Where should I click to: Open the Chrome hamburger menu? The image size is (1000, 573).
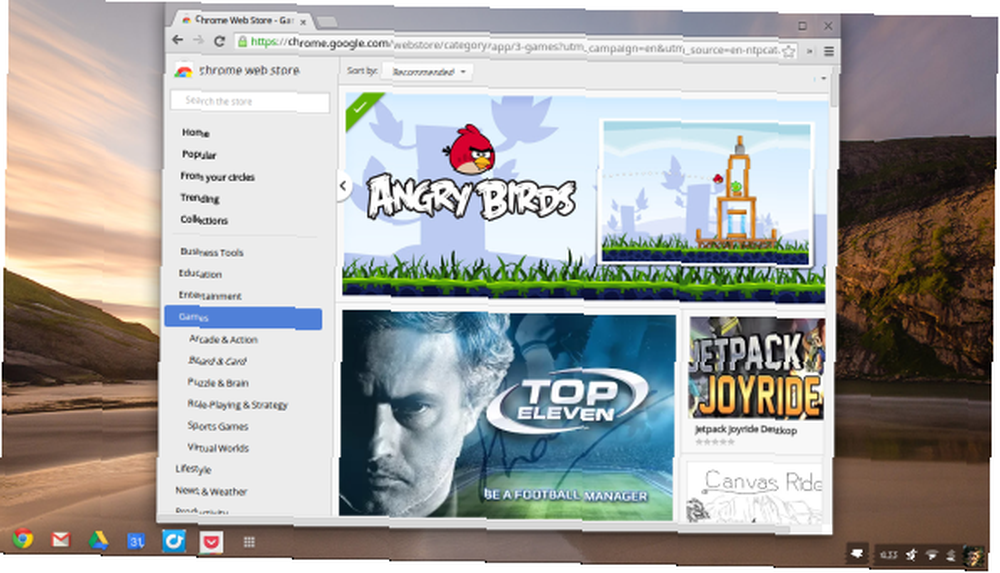pyautogui.click(x=828, y=51)
